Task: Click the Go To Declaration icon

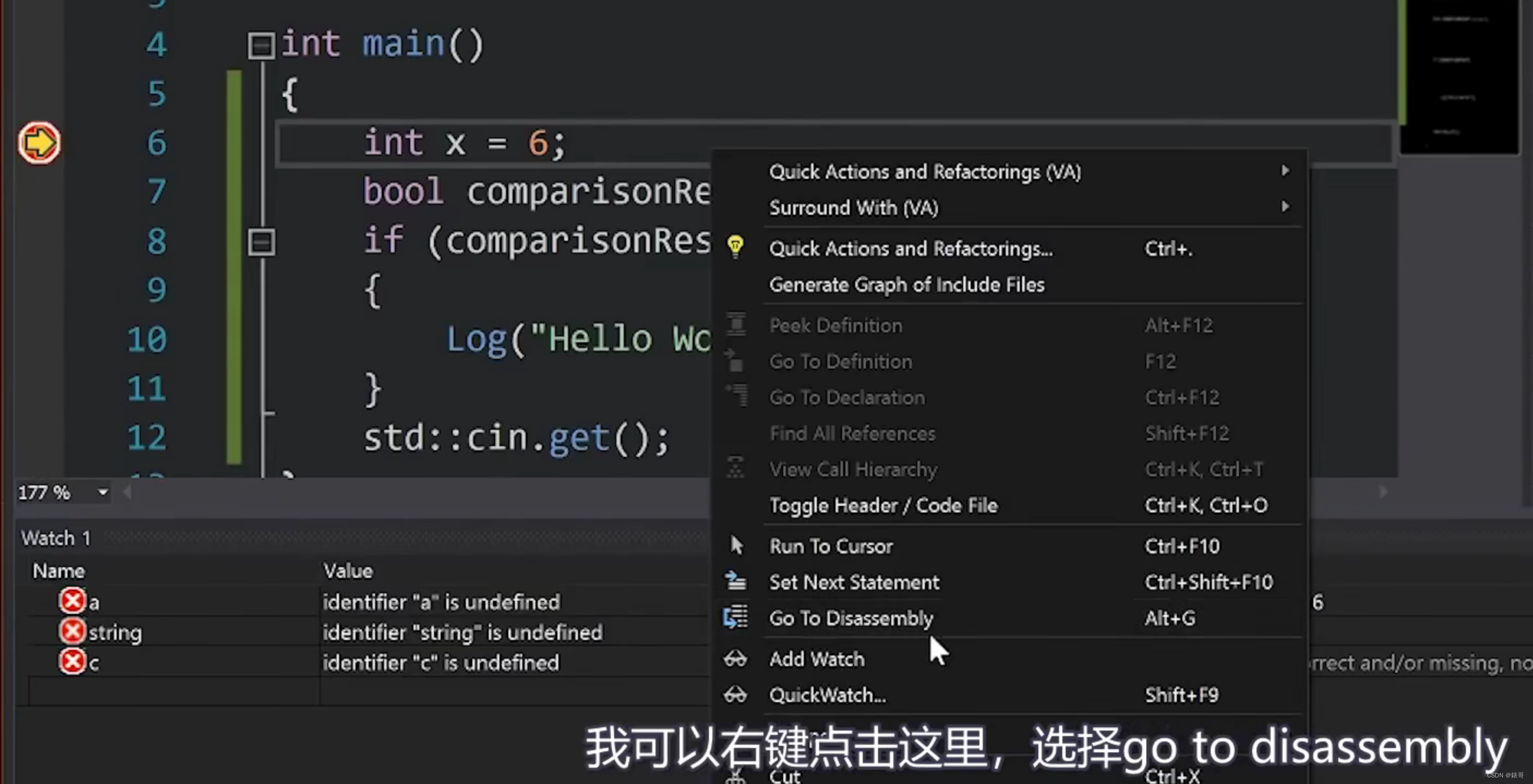Action: click(736, 396)
